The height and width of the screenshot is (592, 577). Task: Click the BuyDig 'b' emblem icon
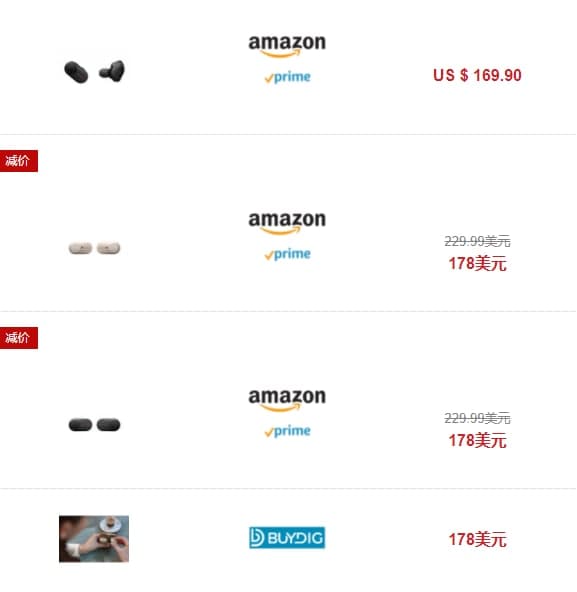pyautogui.click(x=257, y=538)
